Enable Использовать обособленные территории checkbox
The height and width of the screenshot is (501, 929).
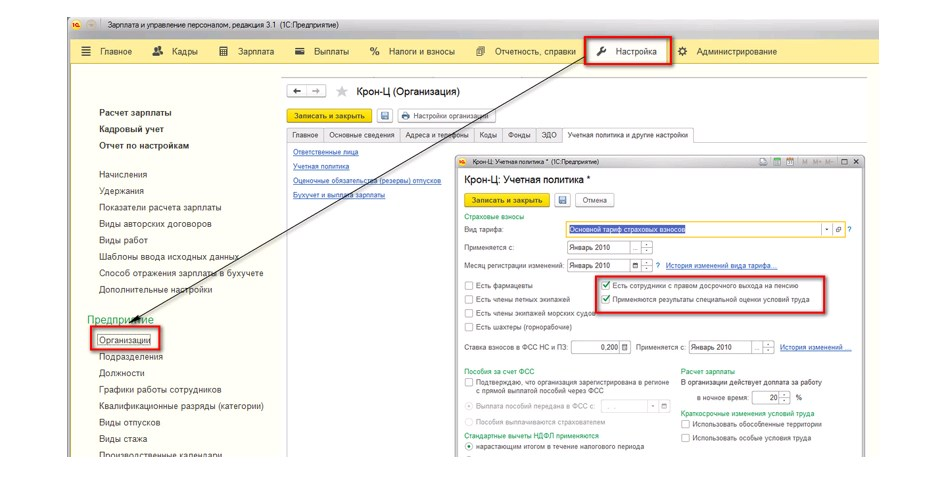click(x=685, y=425)
